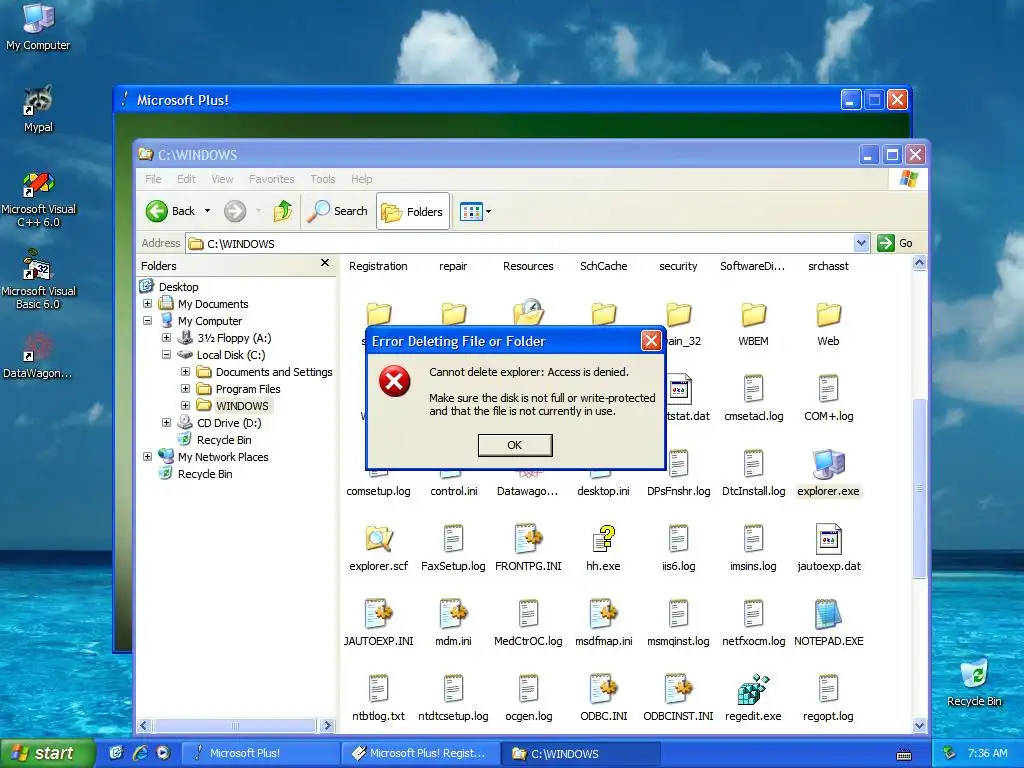The image size is (1024, 768).
Task: Select the regopt.log file icon
Action: coord(828,690)
